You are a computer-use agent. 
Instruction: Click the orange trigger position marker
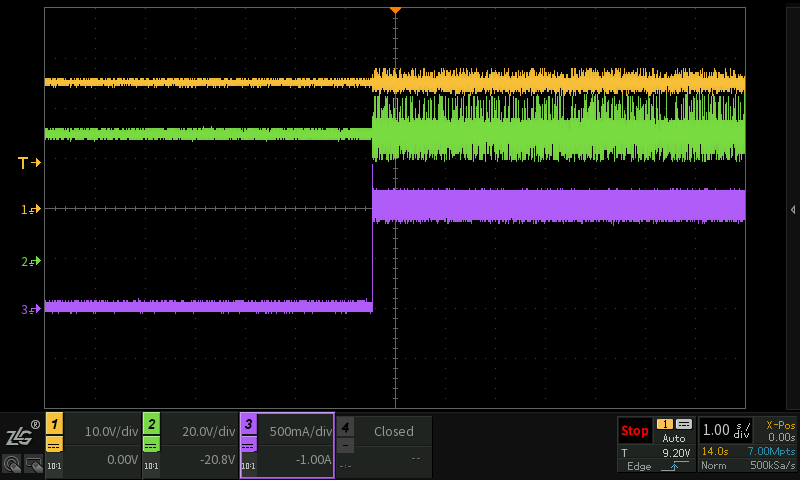pos(395,10)
